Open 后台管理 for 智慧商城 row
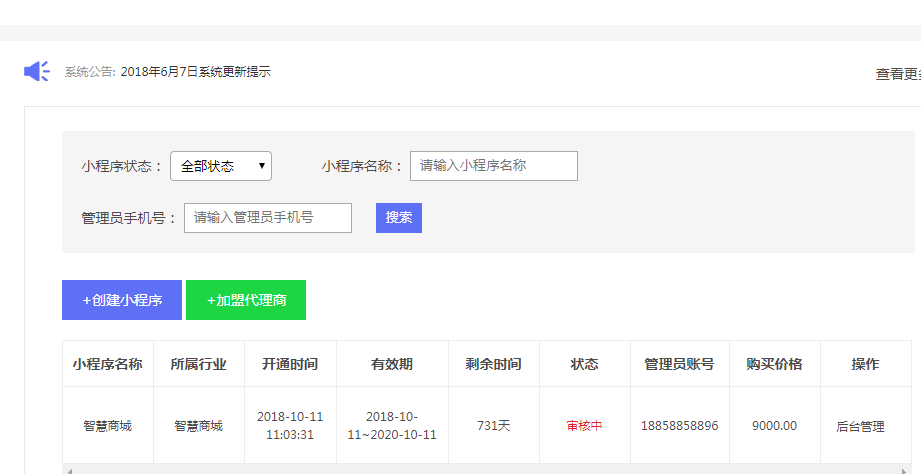The width and height of the screenshot is (921, 474). point(860,426)
